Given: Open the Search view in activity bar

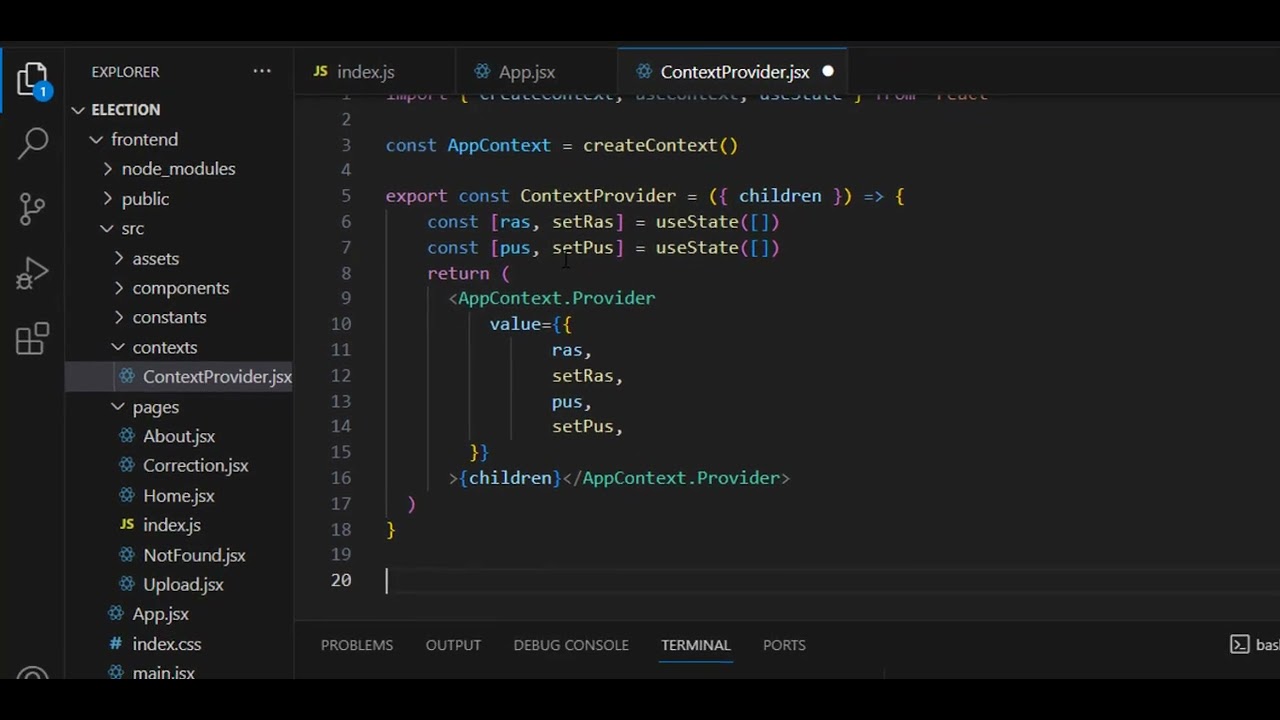Looking at the screenshot, I should pos(33,143).
